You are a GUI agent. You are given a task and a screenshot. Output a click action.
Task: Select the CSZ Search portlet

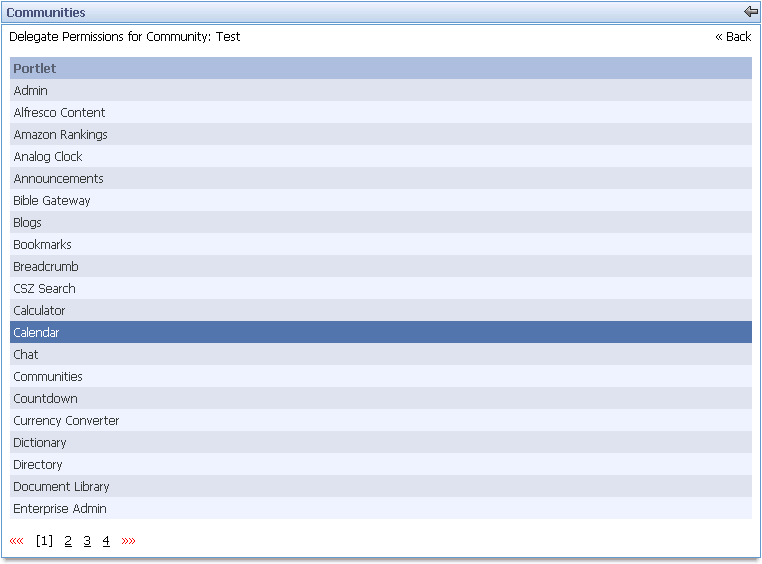[44, 289]
